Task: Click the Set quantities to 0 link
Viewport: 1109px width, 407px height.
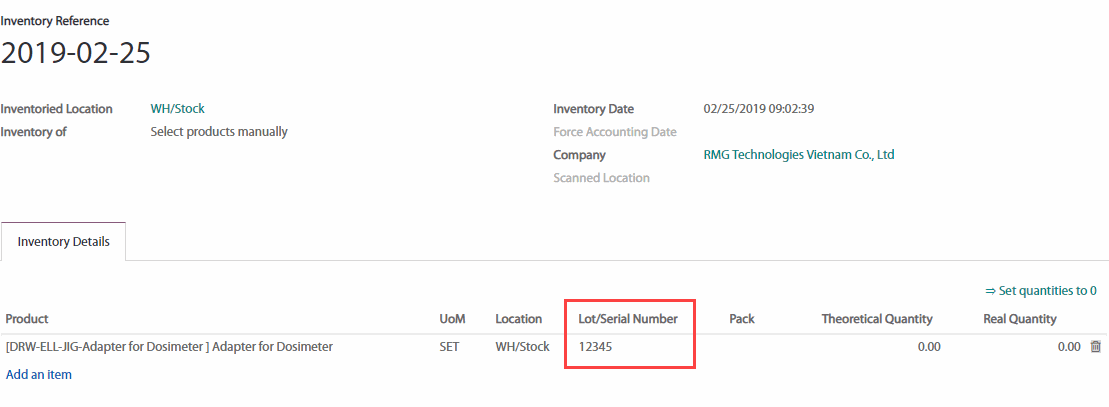Action: (1040, 291)
